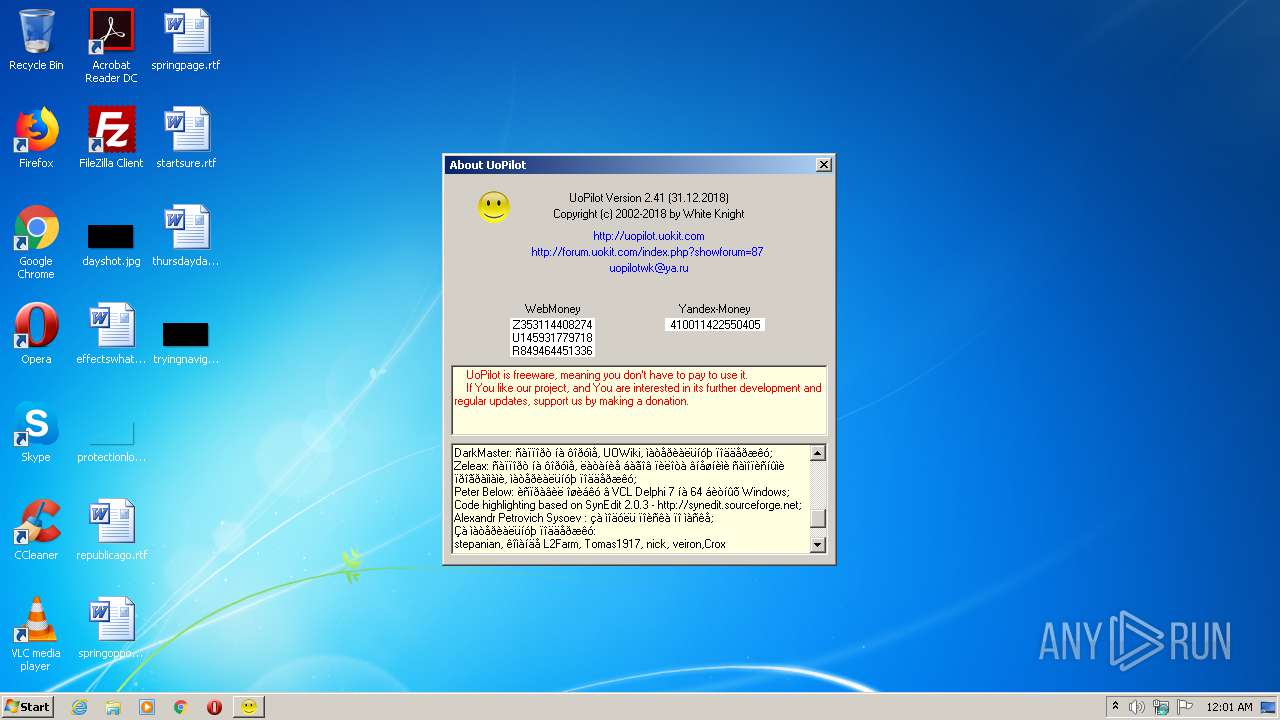The width and height of the screenshot is (1280, 720).
Task: Select the springoppor... document icon
Action: click(111, 628)
